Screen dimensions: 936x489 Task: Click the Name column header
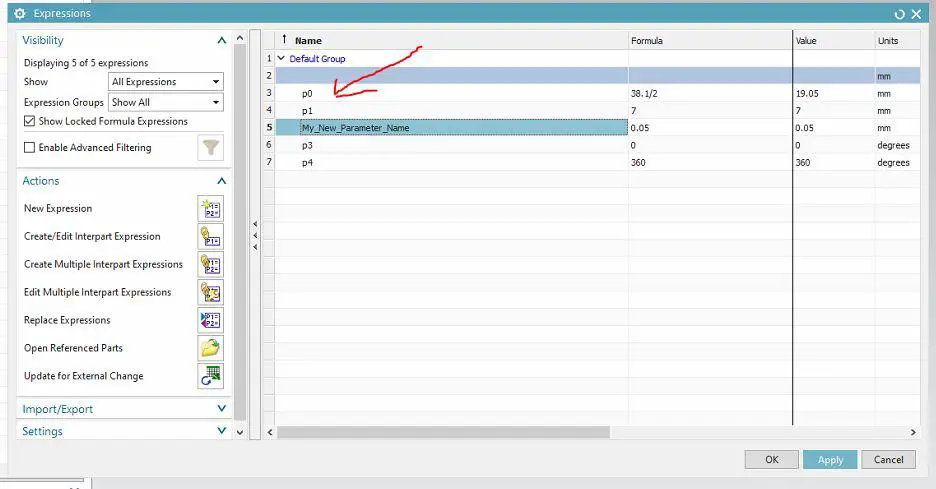point(451,41)
